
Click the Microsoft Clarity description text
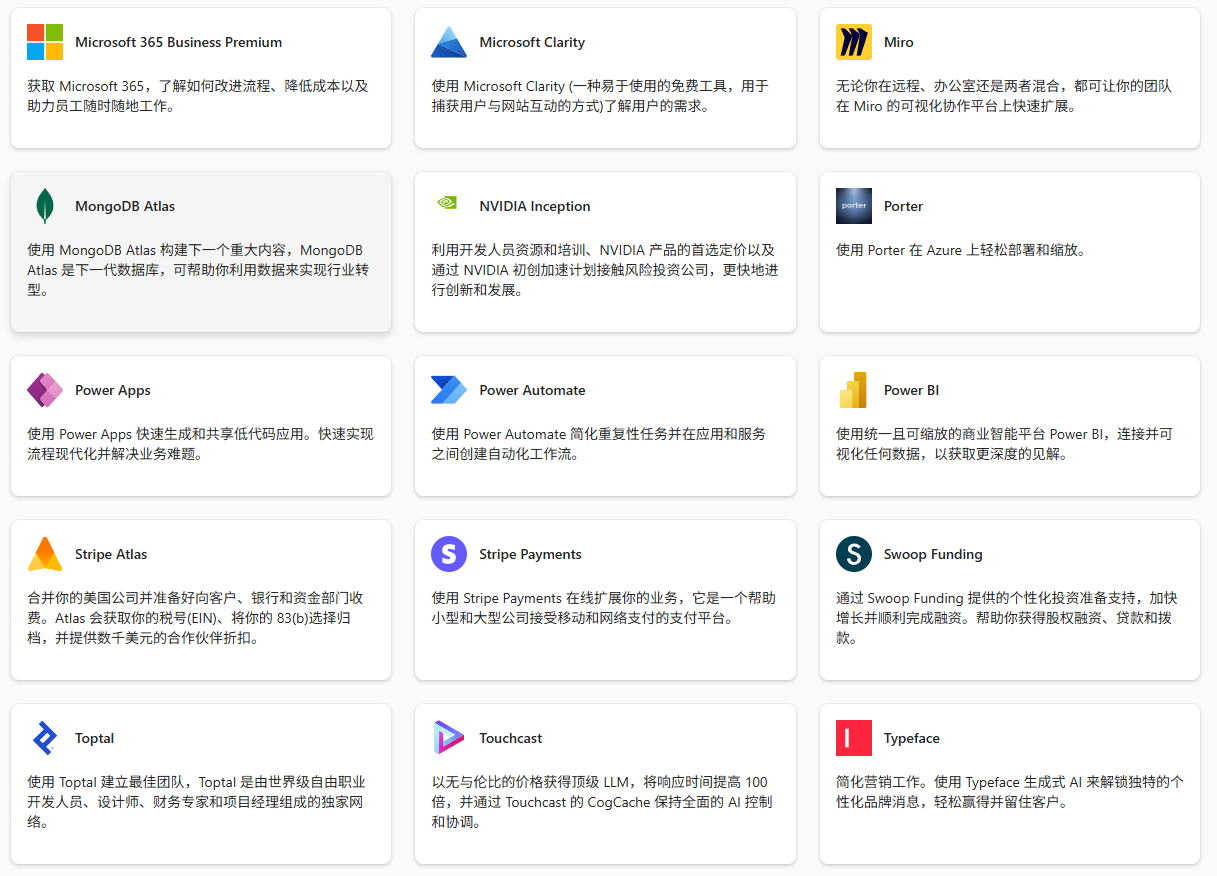(x=600, y=96)
